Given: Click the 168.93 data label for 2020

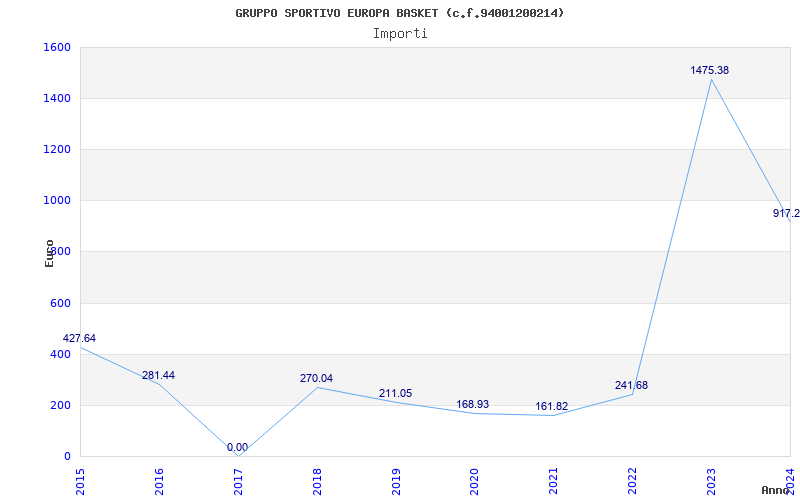Looking at the screenshot, I should point(472,405).
